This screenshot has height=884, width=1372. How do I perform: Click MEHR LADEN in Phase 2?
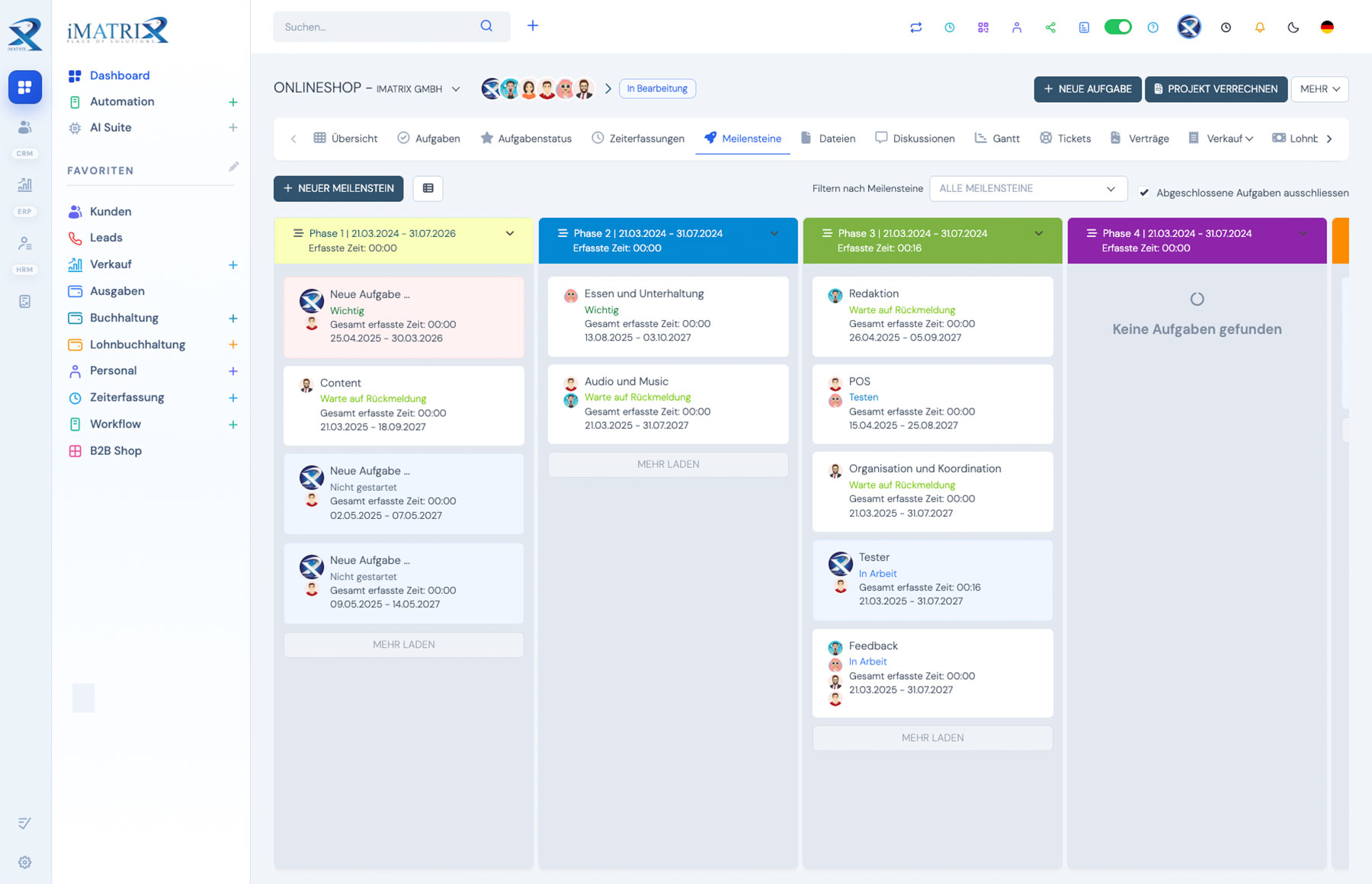click(668, 464)
